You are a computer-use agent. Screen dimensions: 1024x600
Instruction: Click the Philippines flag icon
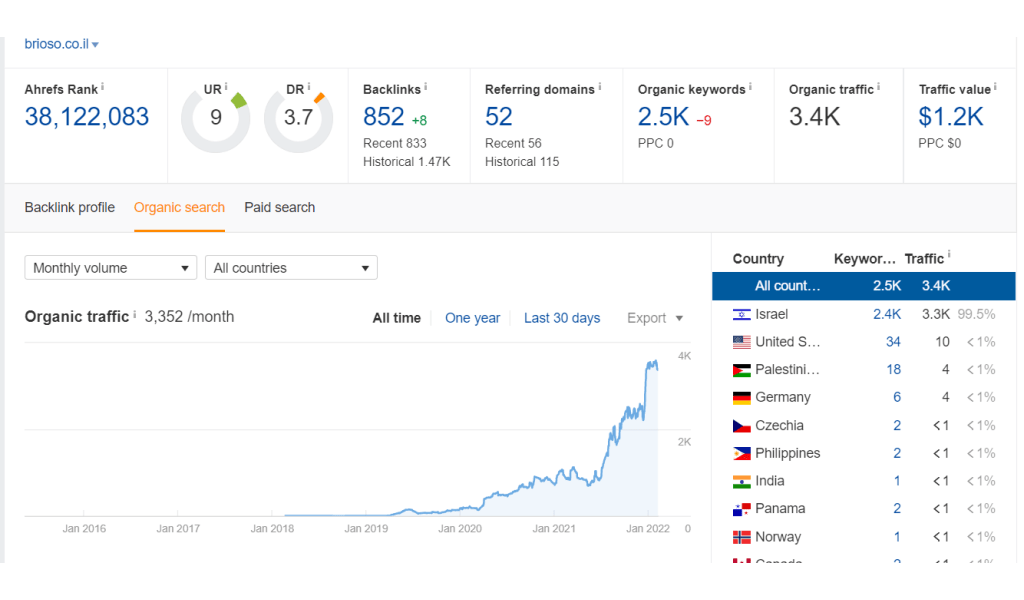[741, 453]
